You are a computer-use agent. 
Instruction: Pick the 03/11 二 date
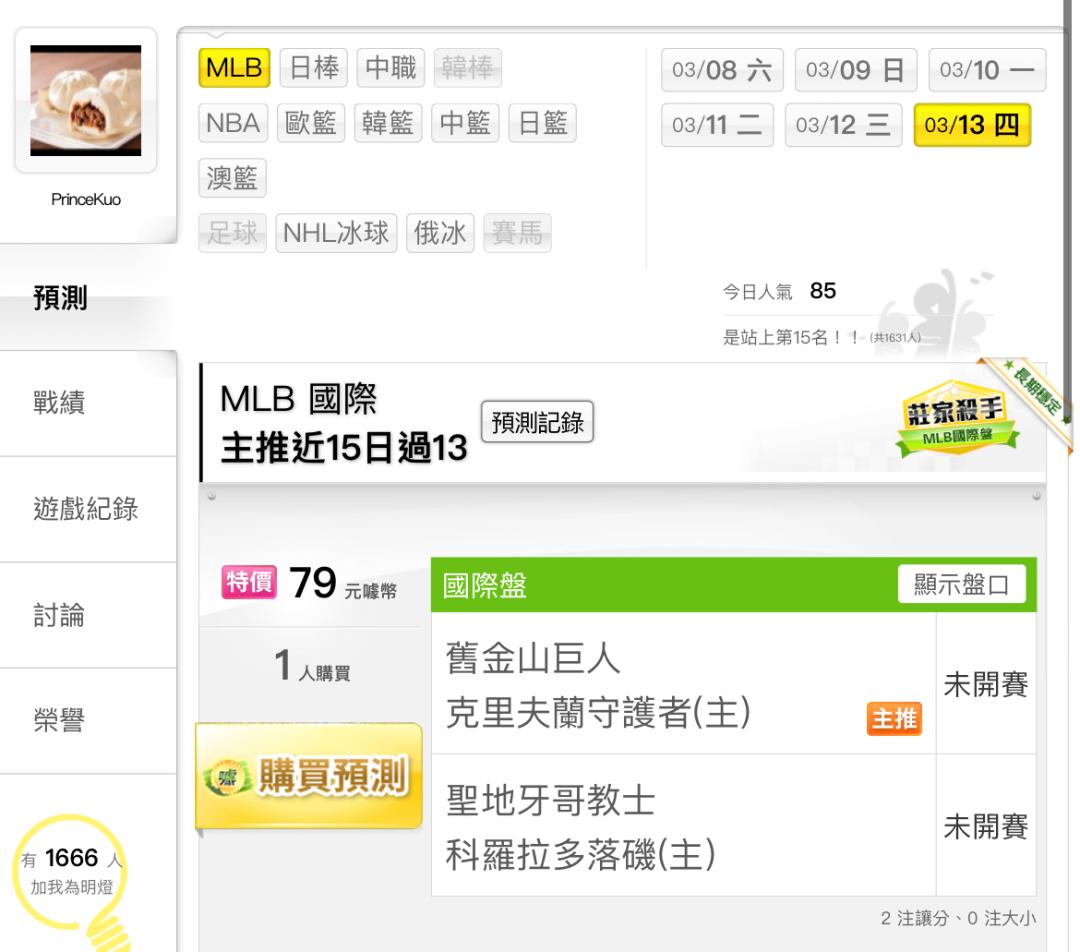pyautogui.click(x=717, y=125)
